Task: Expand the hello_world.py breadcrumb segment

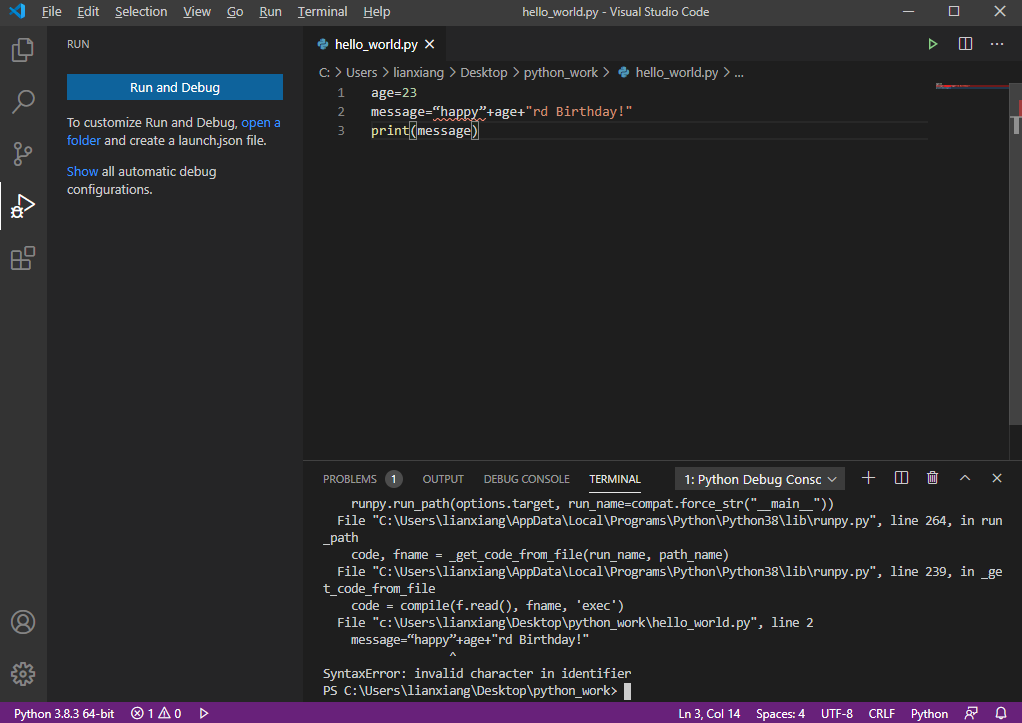Action: pos(677,72)
